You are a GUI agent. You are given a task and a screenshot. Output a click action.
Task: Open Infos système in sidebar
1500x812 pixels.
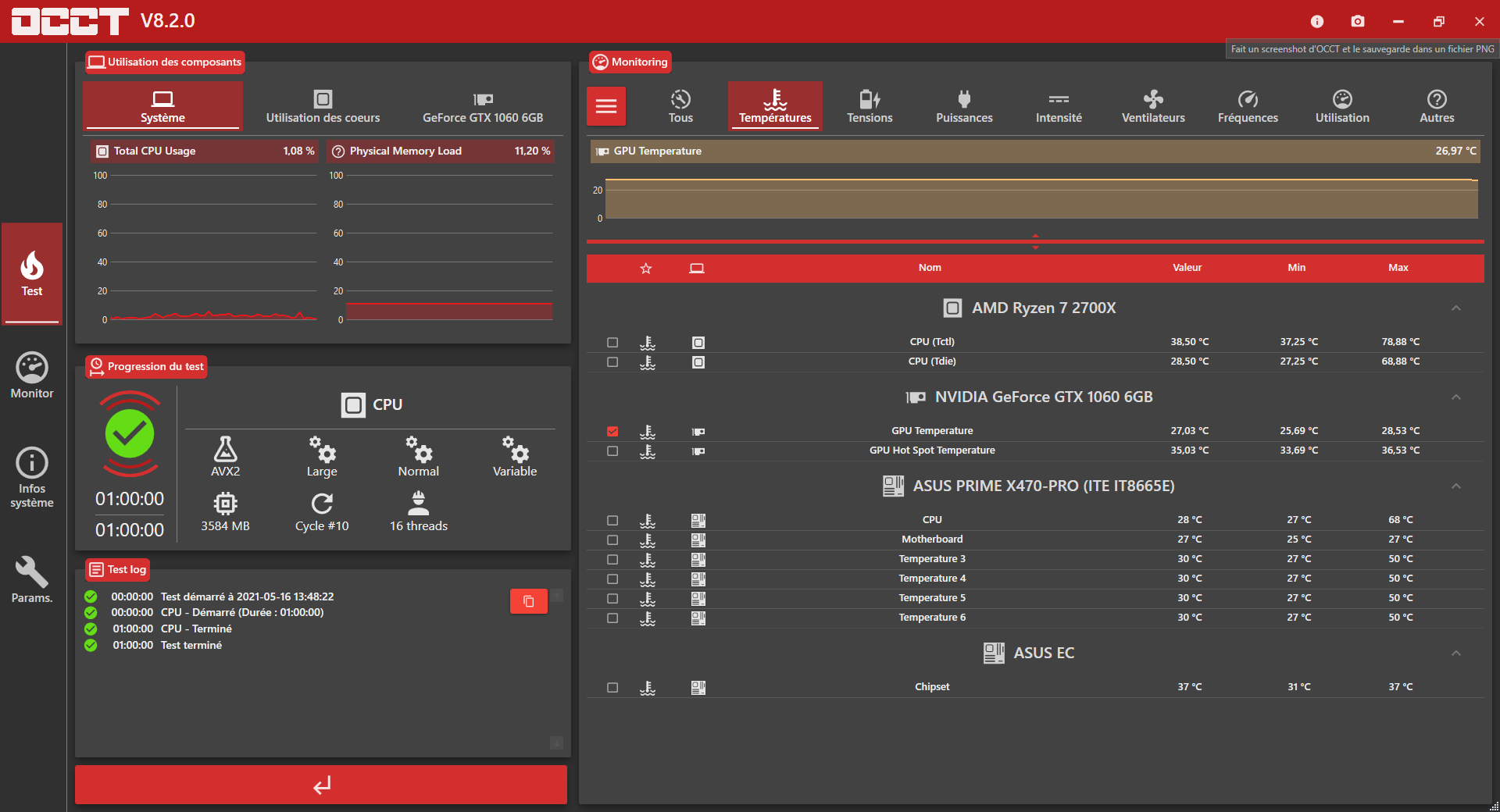(32, 478)
